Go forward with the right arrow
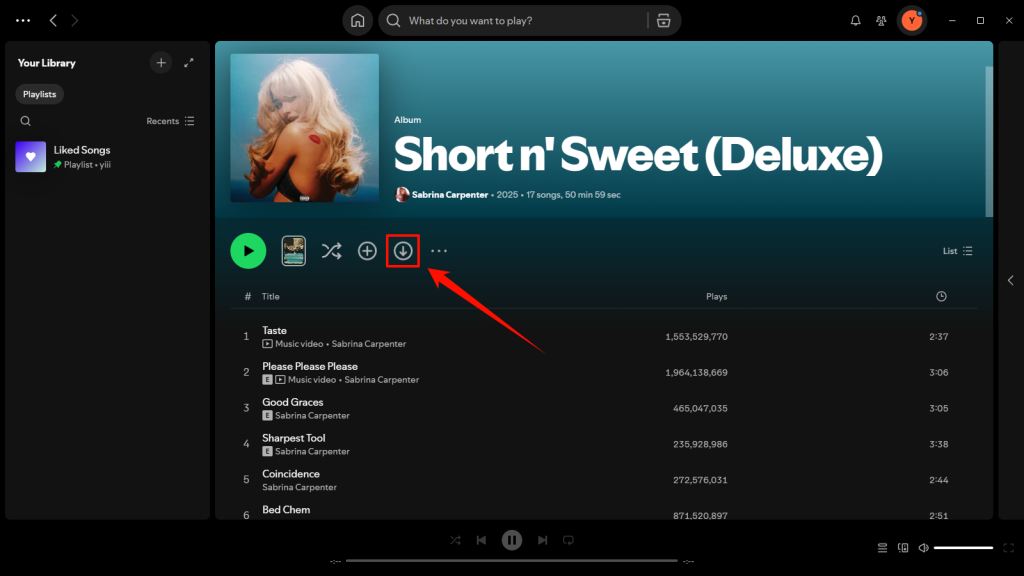1024x576 pixels. pyautogui.click(x=74, y=21)
